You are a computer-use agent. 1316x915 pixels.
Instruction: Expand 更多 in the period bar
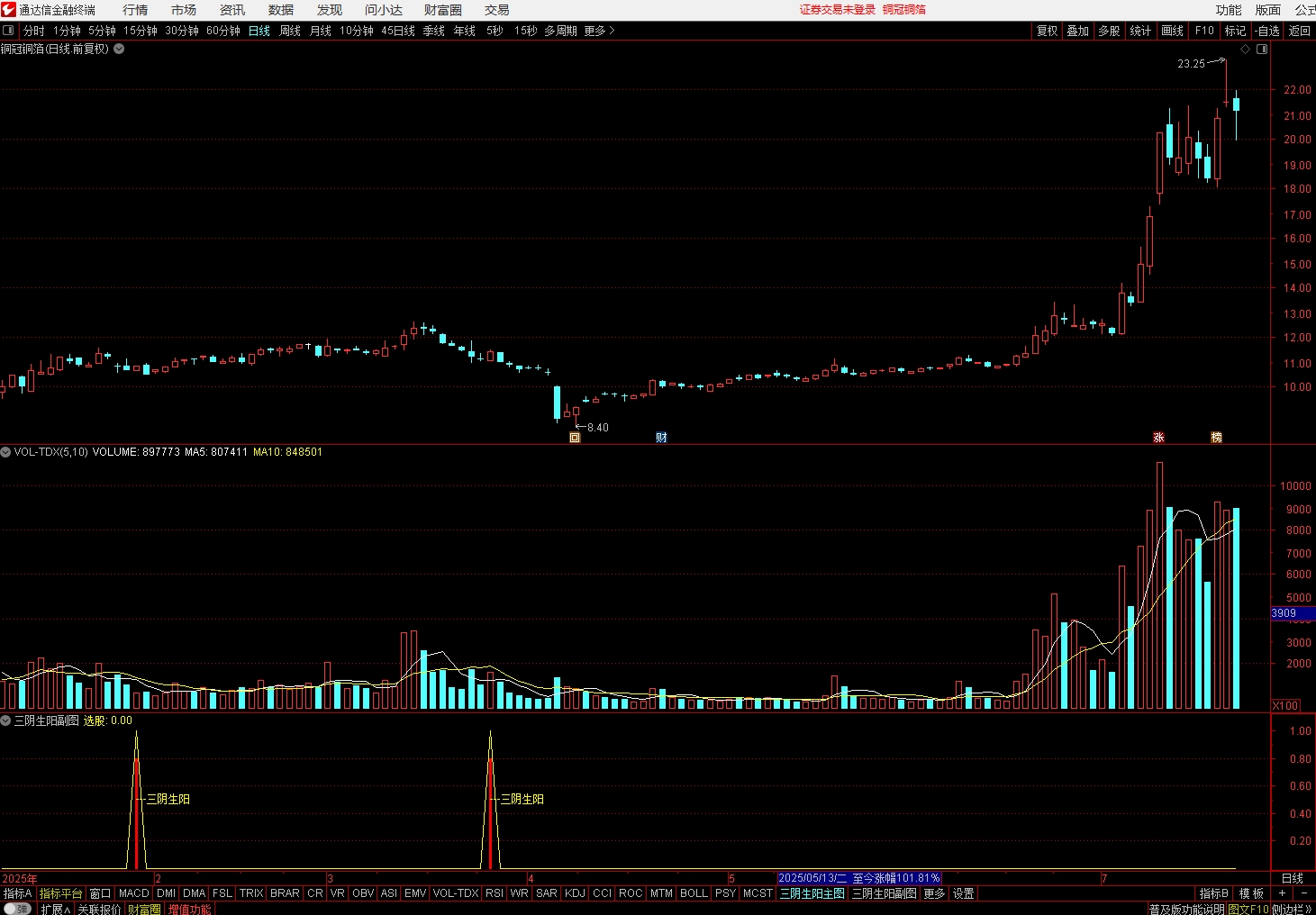(599, 31)
